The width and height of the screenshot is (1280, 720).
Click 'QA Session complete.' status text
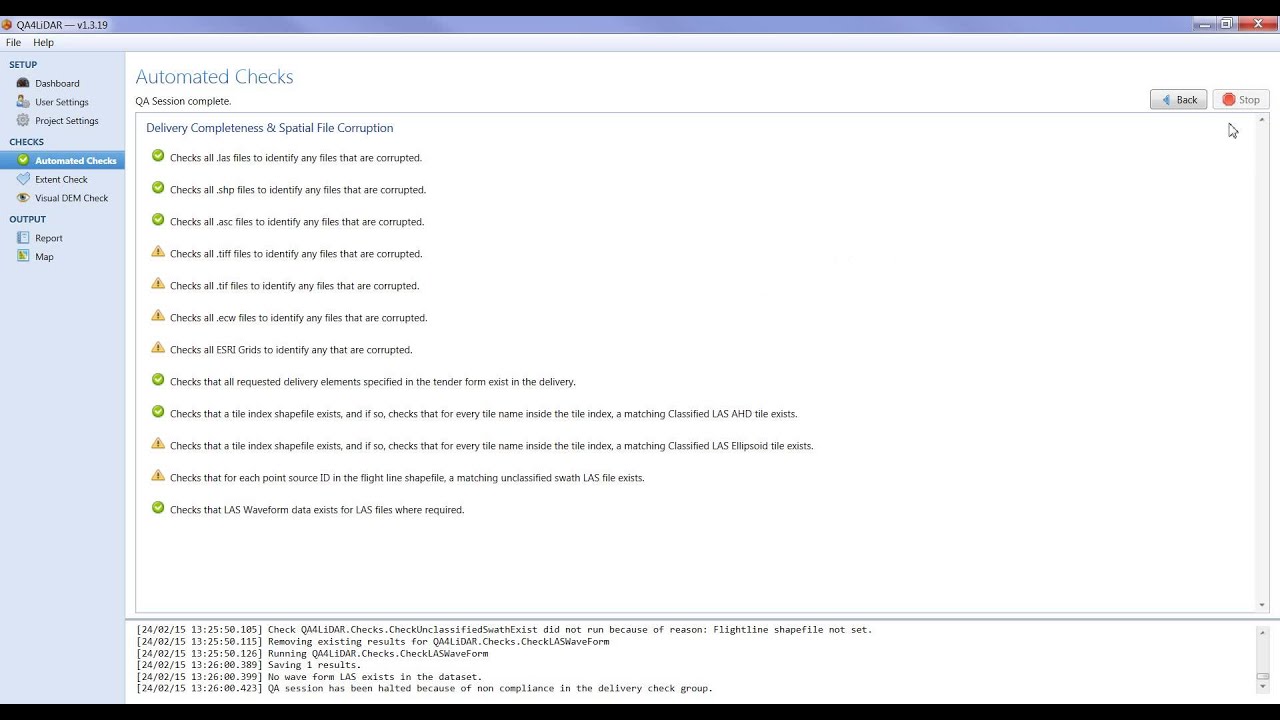pyautogui.click(x=183, y=101)
